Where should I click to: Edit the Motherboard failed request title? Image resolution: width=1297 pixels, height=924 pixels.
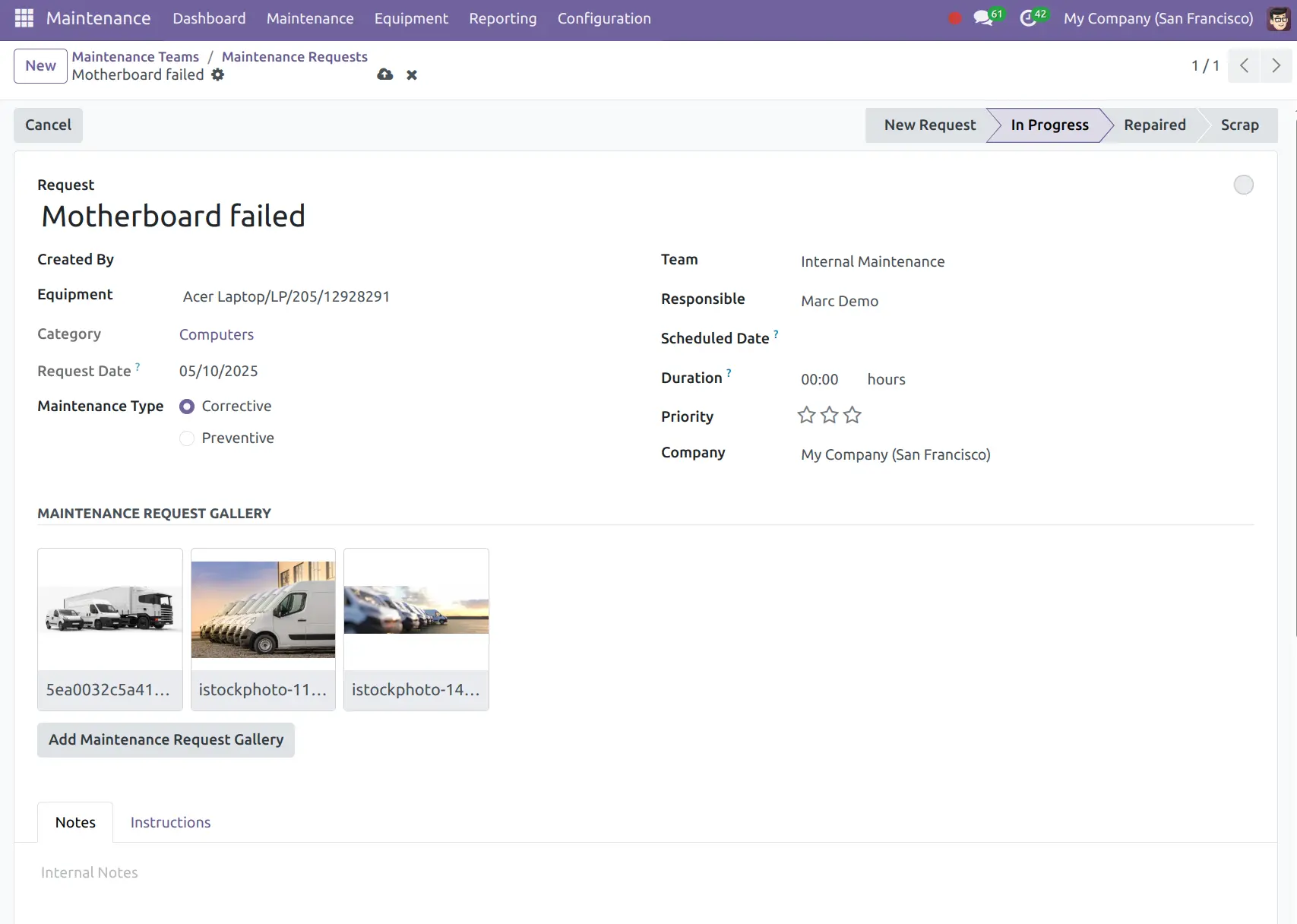(x=173, y=216)
